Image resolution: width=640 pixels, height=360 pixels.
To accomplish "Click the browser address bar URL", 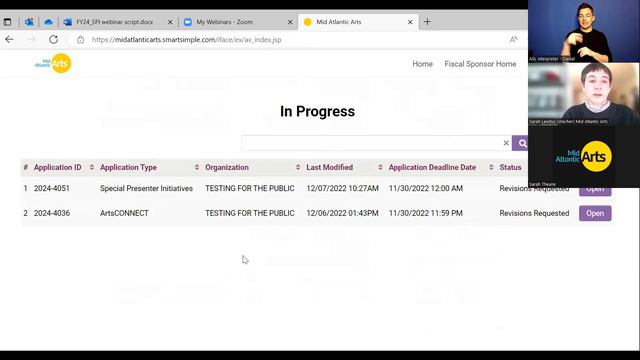I will [187, 40].
